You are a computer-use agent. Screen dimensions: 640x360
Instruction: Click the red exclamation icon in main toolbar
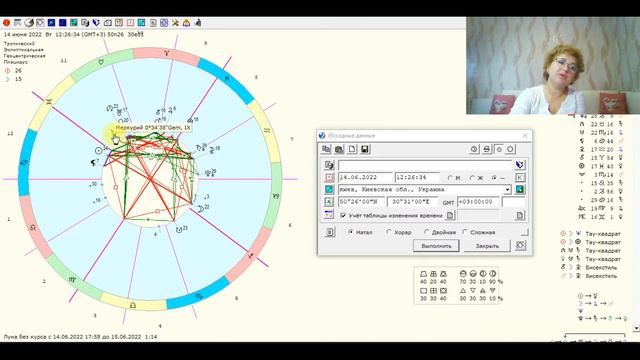coord(6,23)
